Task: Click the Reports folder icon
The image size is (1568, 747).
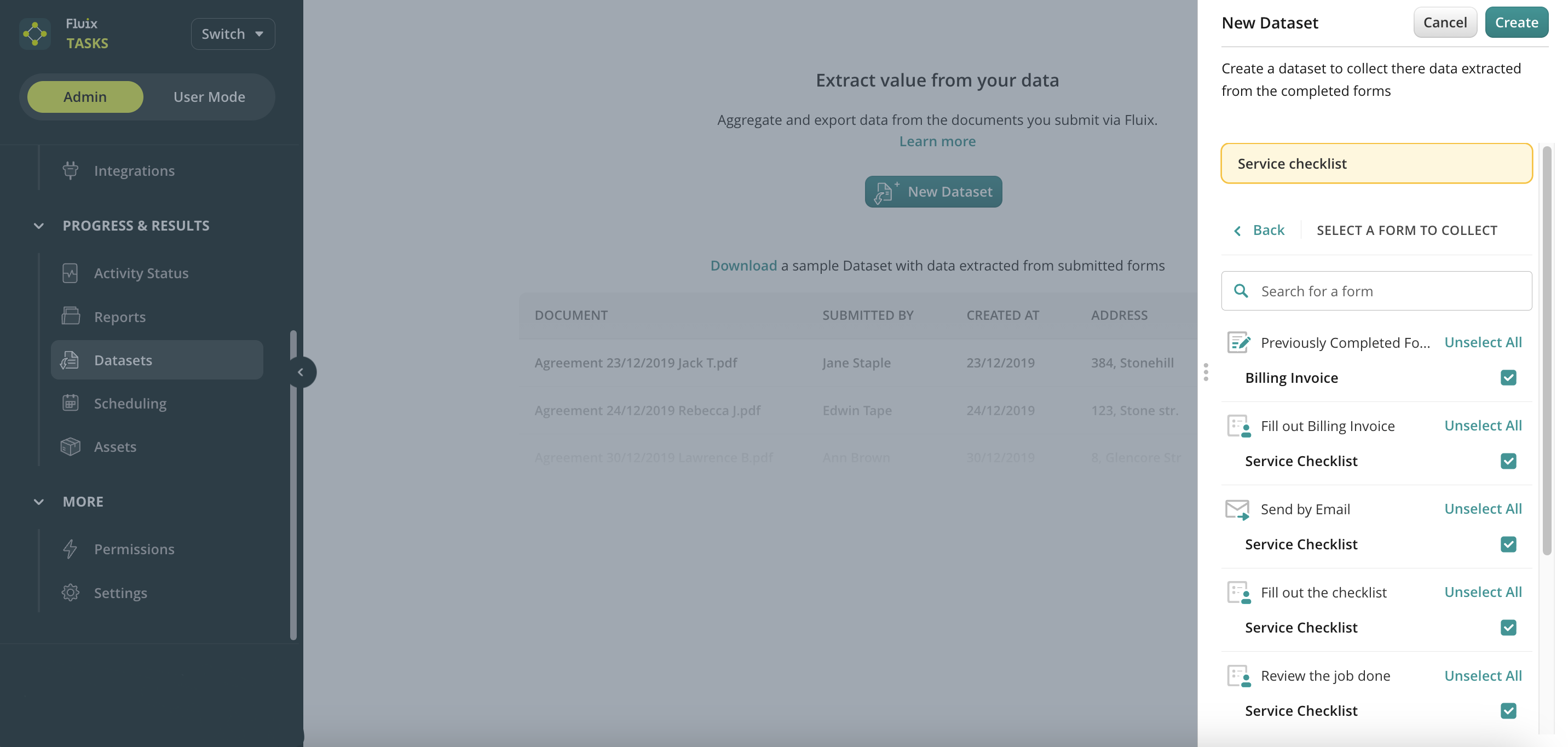Action: pos(71,316)
